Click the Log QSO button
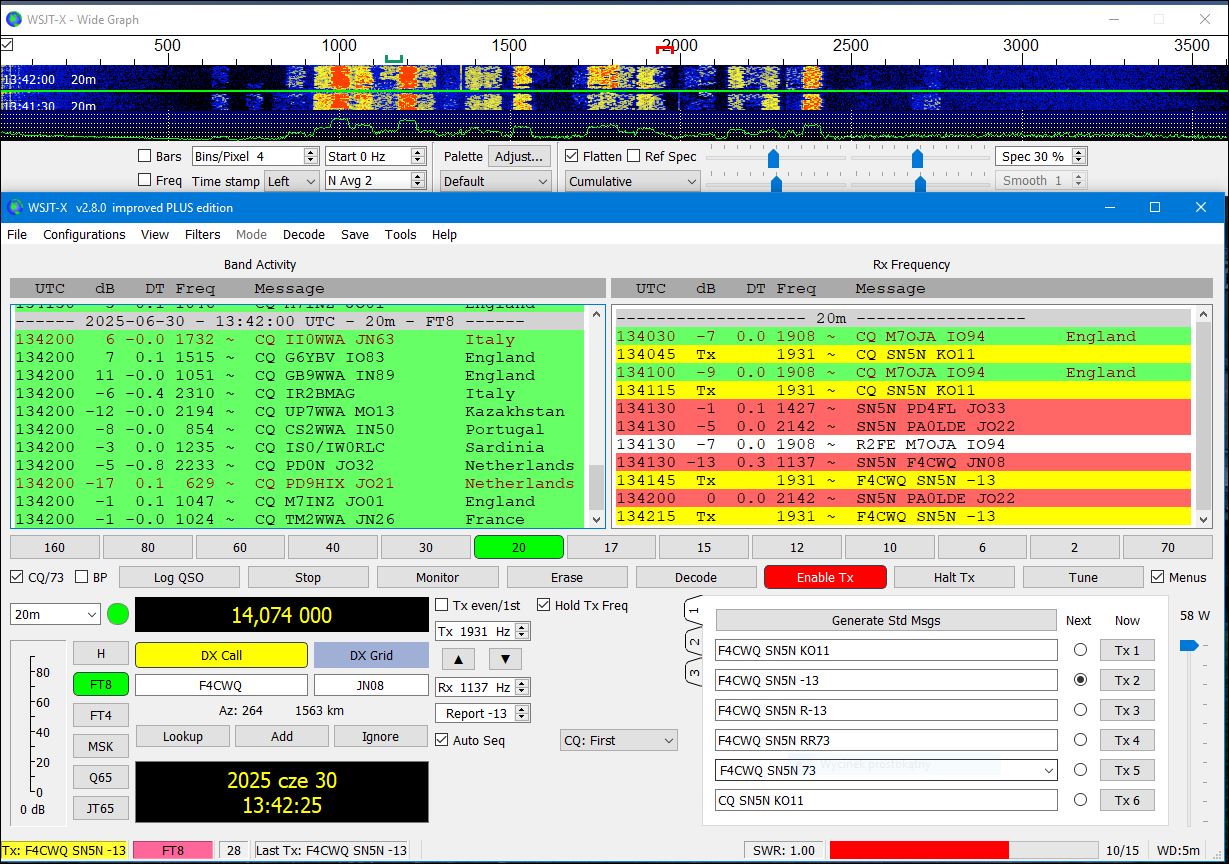 click(180, 577)
